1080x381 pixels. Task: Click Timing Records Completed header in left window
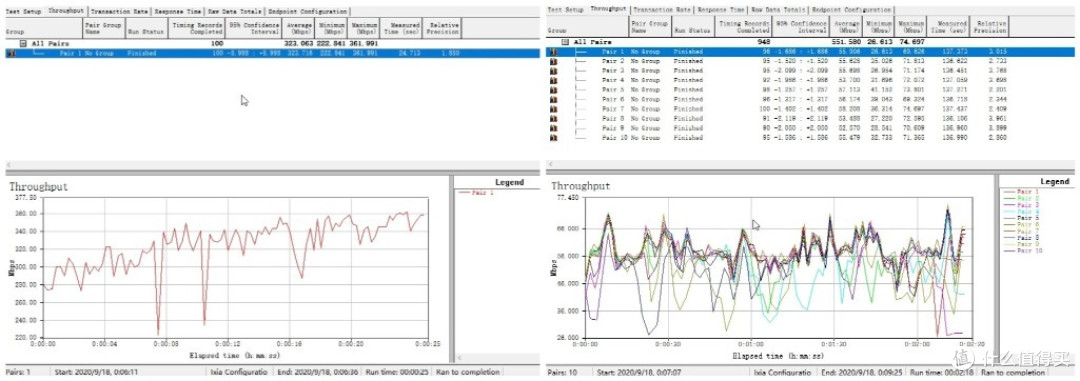pyautogui.click(x=196, y=28)
